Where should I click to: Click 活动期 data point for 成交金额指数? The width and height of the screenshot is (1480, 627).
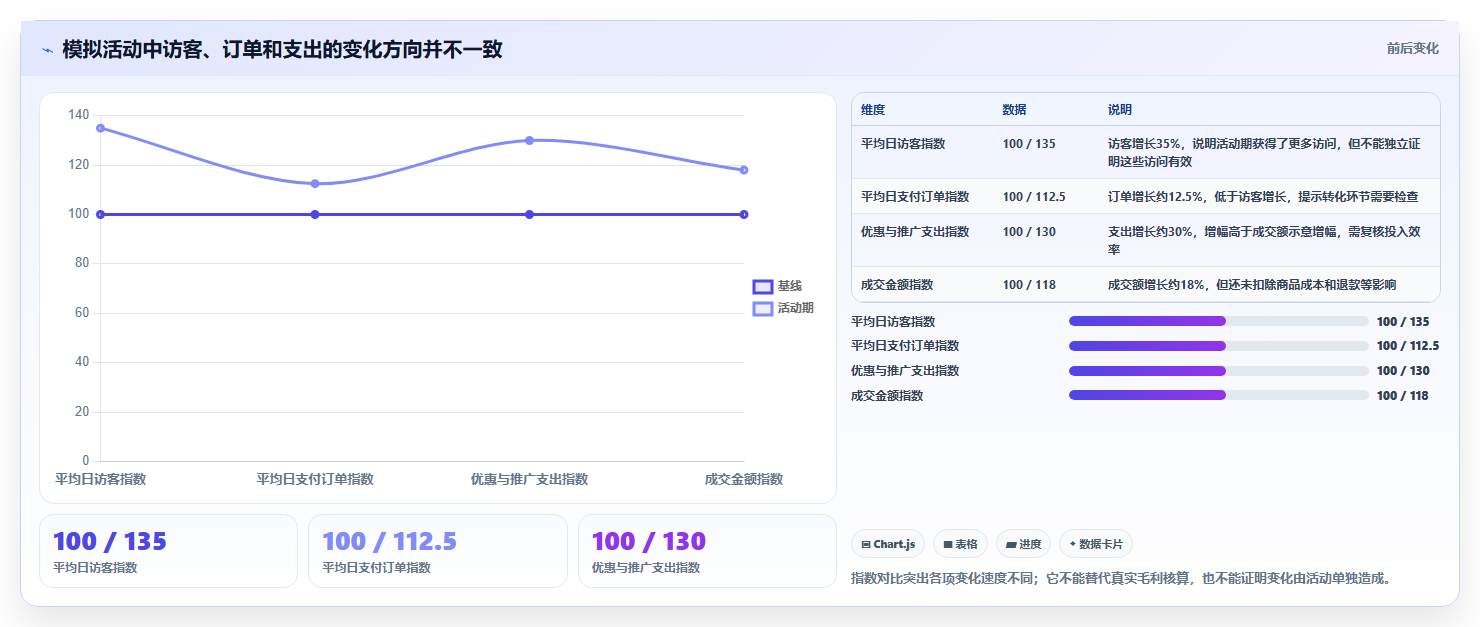point(744,170)
